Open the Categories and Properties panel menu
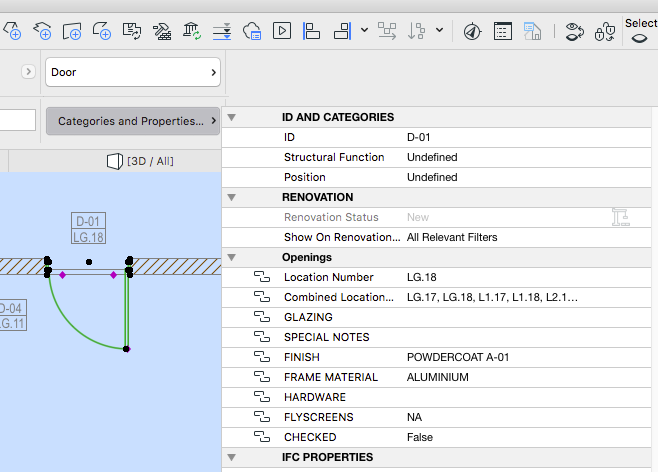The width and height of the screenshot is (658, 472). [132, 121]
